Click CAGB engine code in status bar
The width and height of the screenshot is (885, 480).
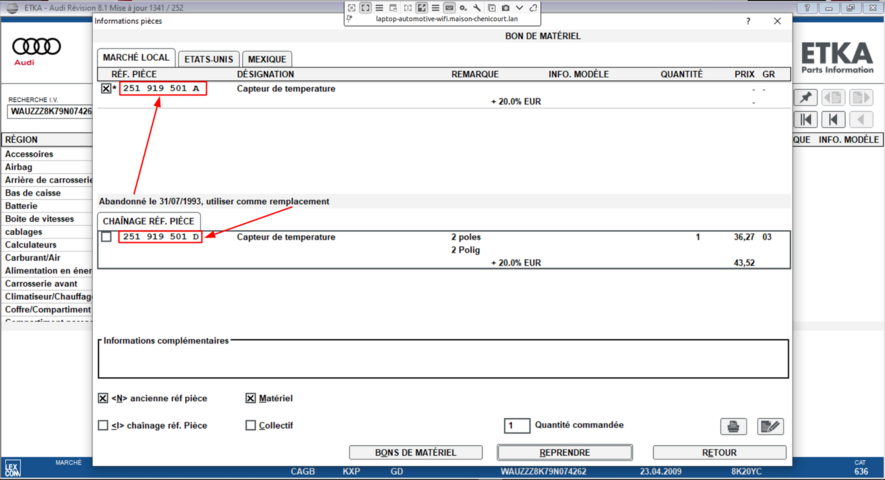303,471
